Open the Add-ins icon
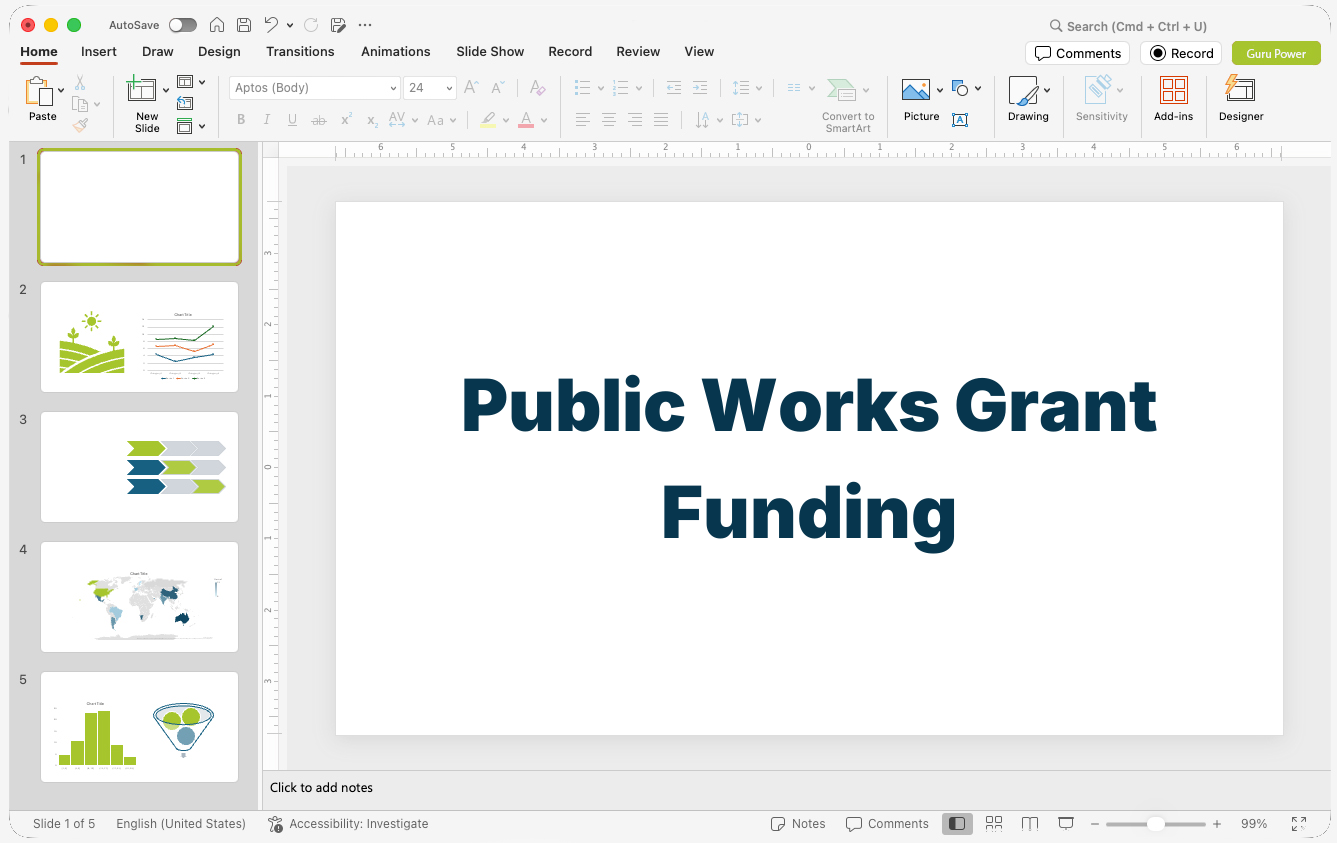The image size is (1337, 843). click(x=1173, y=91)
